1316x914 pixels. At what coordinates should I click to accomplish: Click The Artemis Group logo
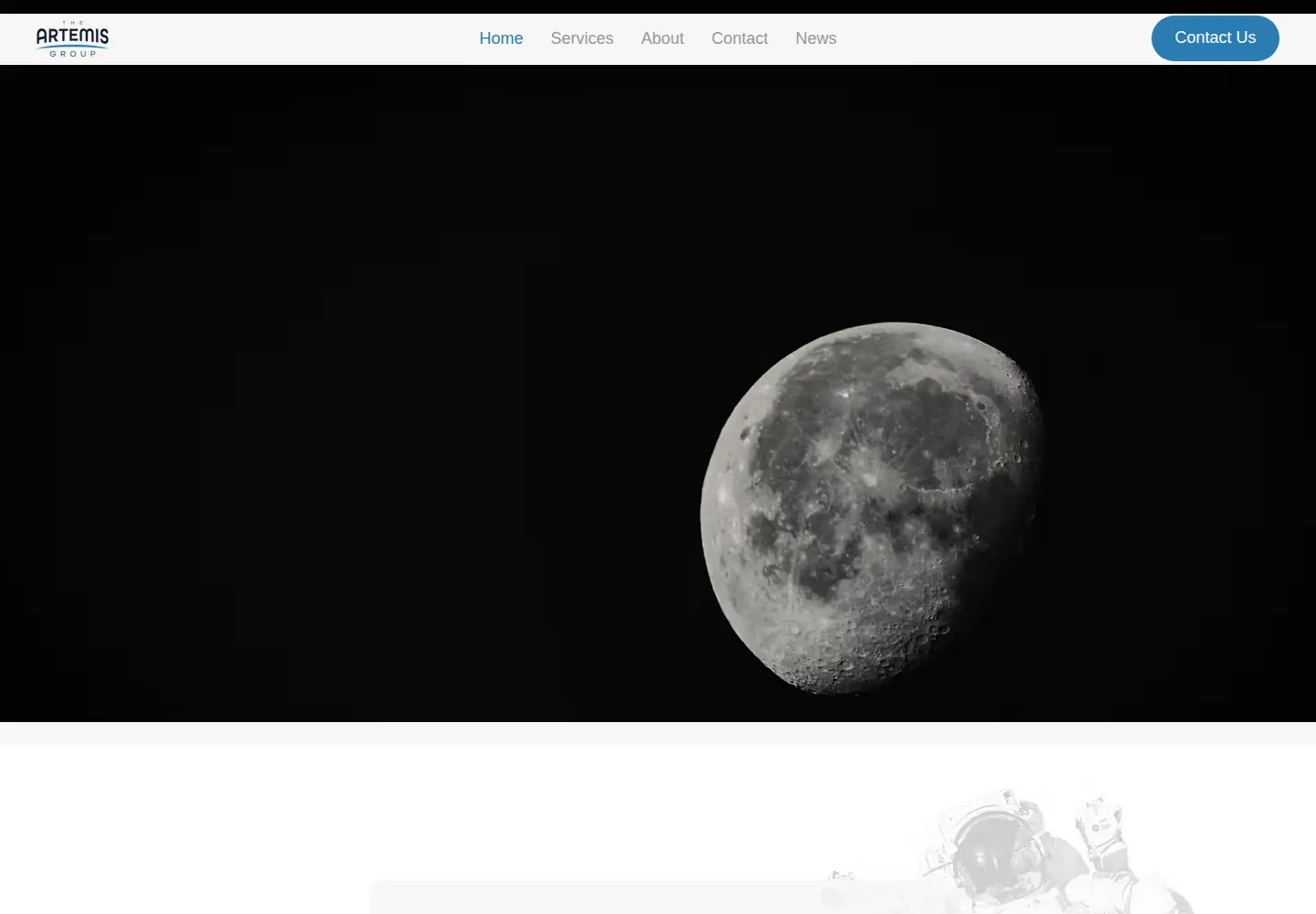click(72, 38)
